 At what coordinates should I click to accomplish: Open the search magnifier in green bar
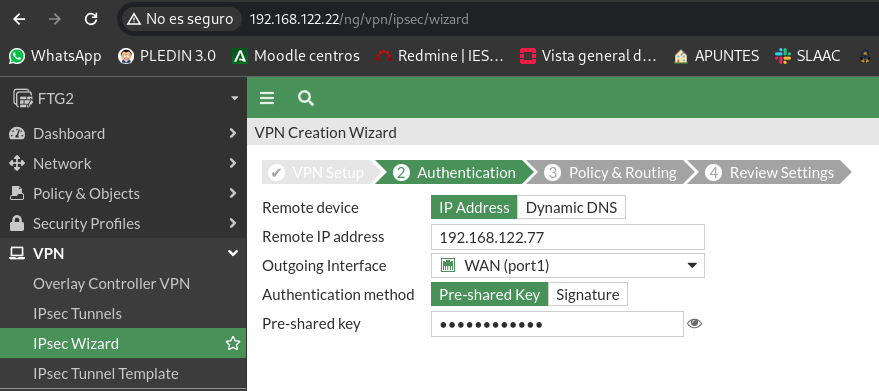(x=306, y=98)
